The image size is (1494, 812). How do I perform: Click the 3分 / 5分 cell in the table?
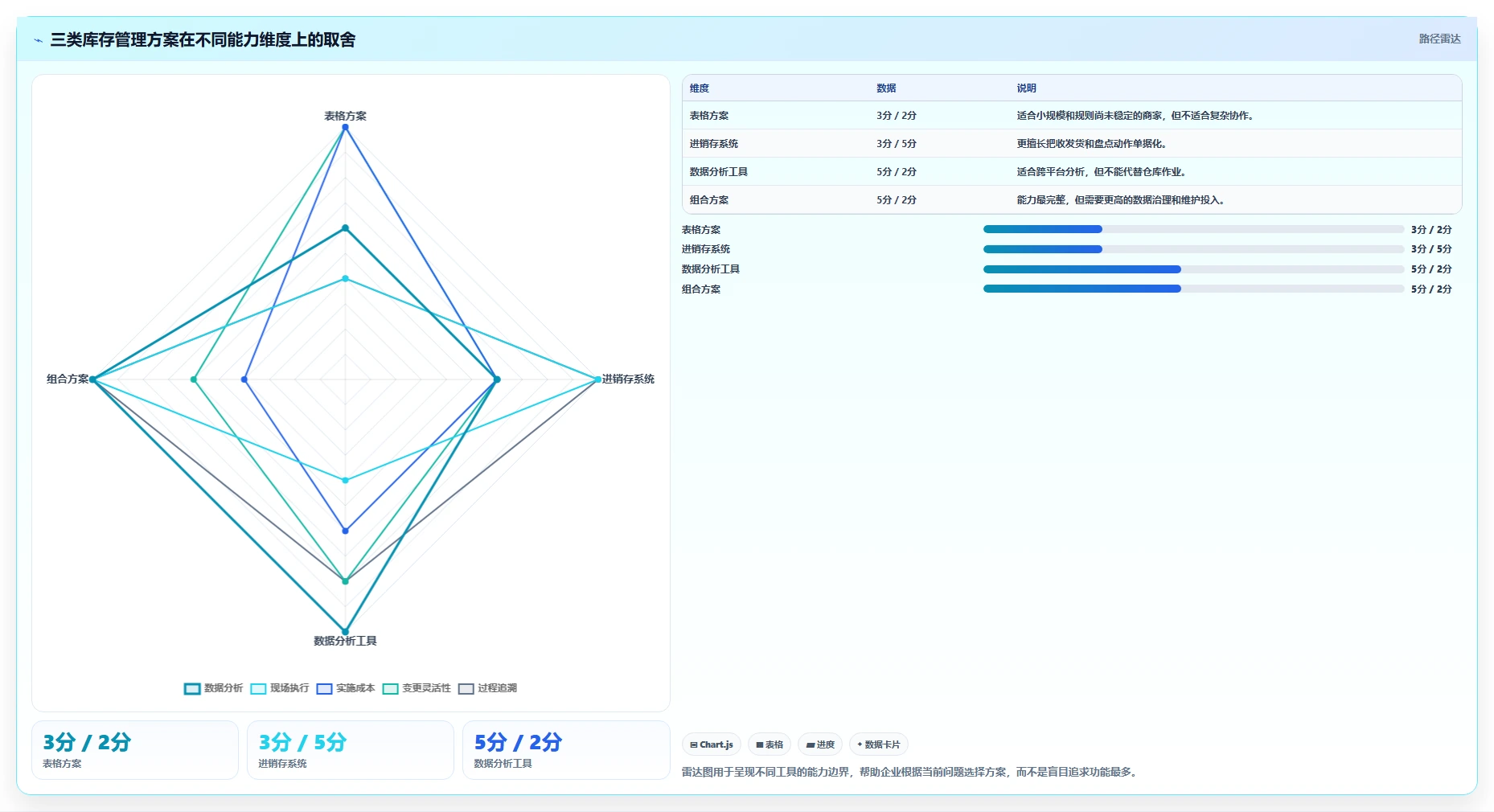897,144
